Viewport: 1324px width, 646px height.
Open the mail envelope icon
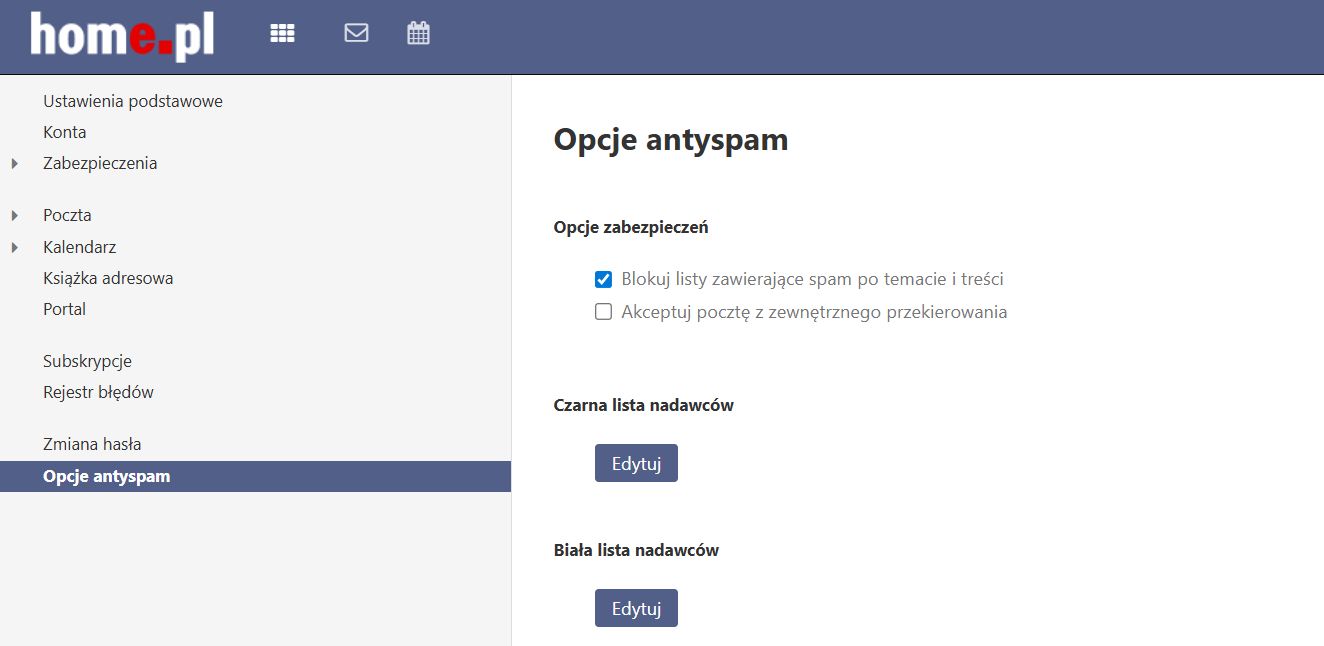point(356,33)
